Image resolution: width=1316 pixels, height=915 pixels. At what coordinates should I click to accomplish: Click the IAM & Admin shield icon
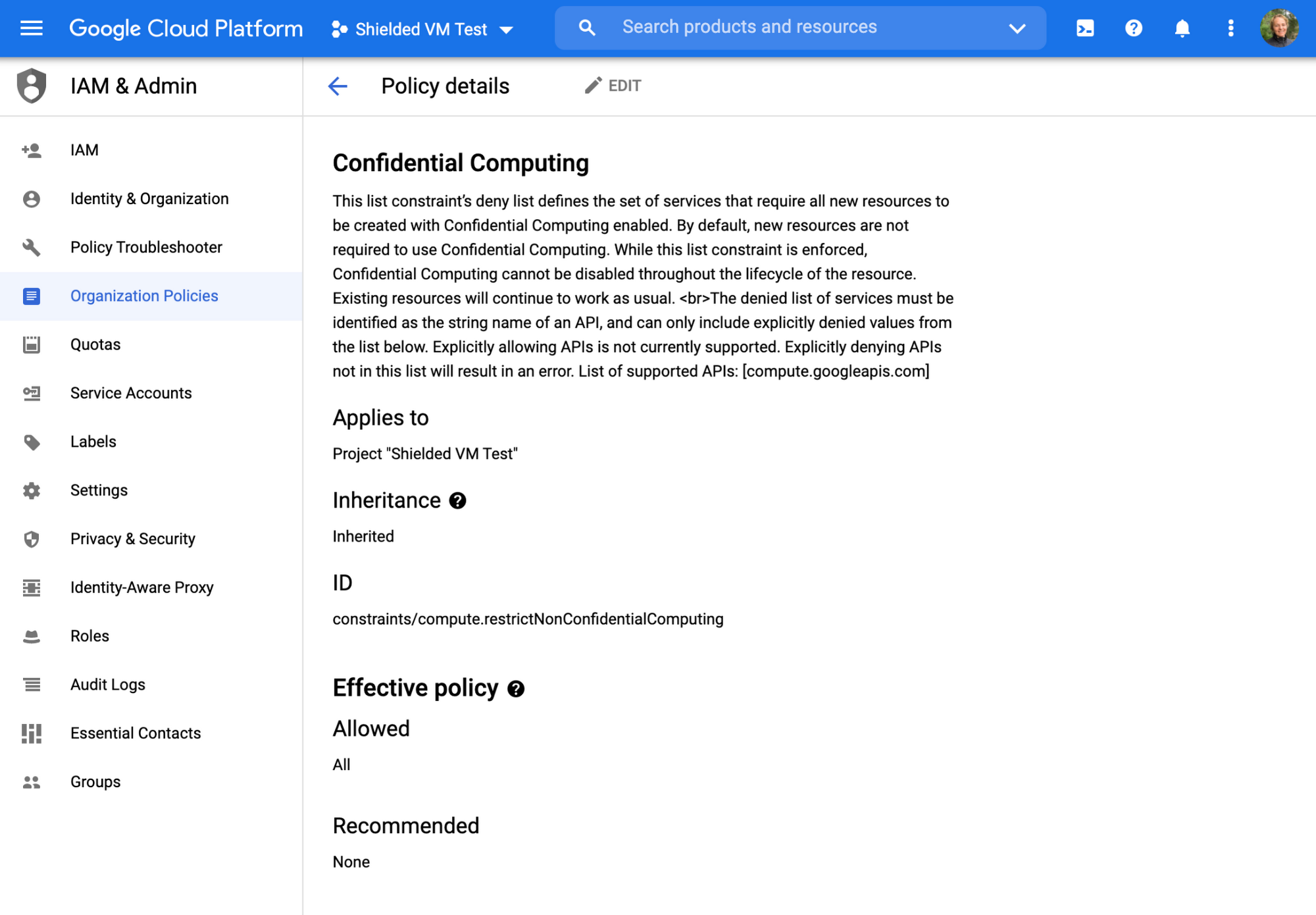[x=32, y=86]
